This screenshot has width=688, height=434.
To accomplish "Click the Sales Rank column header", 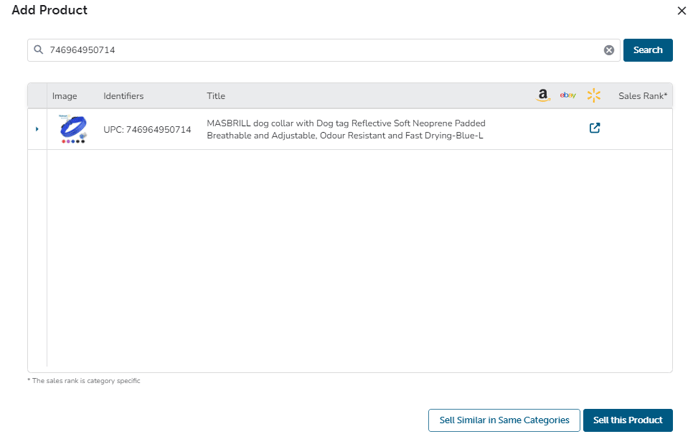I will point(643,96).
